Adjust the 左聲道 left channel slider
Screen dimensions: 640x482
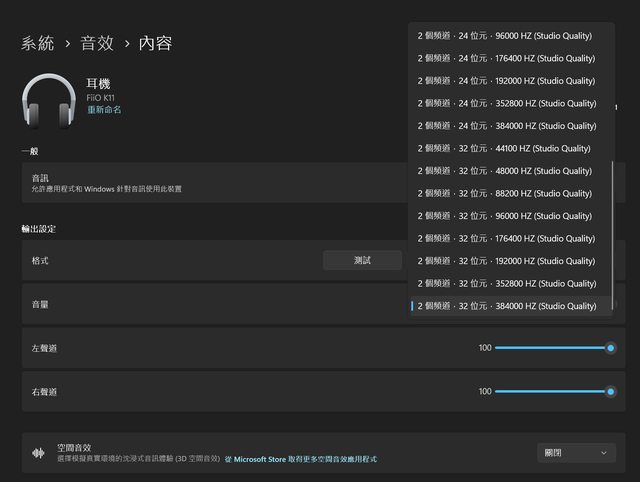553,347
